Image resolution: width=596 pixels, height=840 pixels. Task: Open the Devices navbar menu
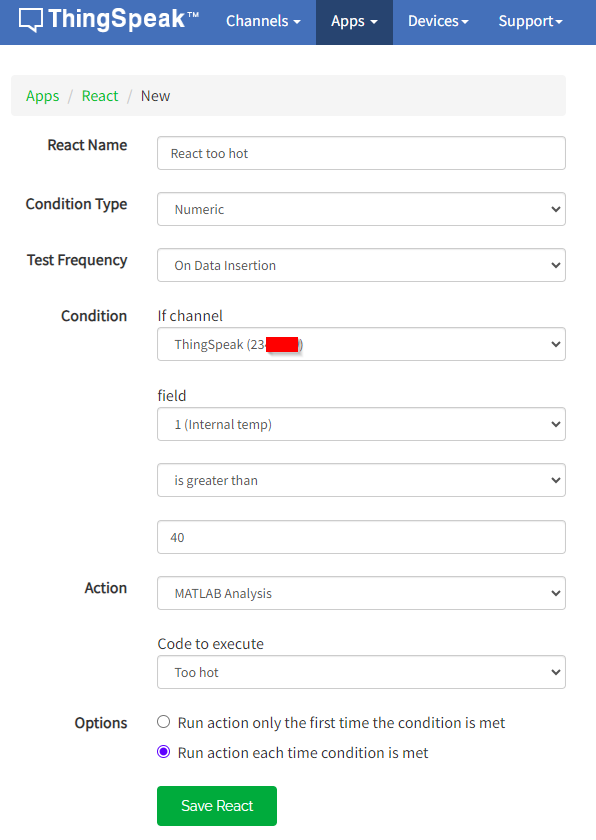438,21
